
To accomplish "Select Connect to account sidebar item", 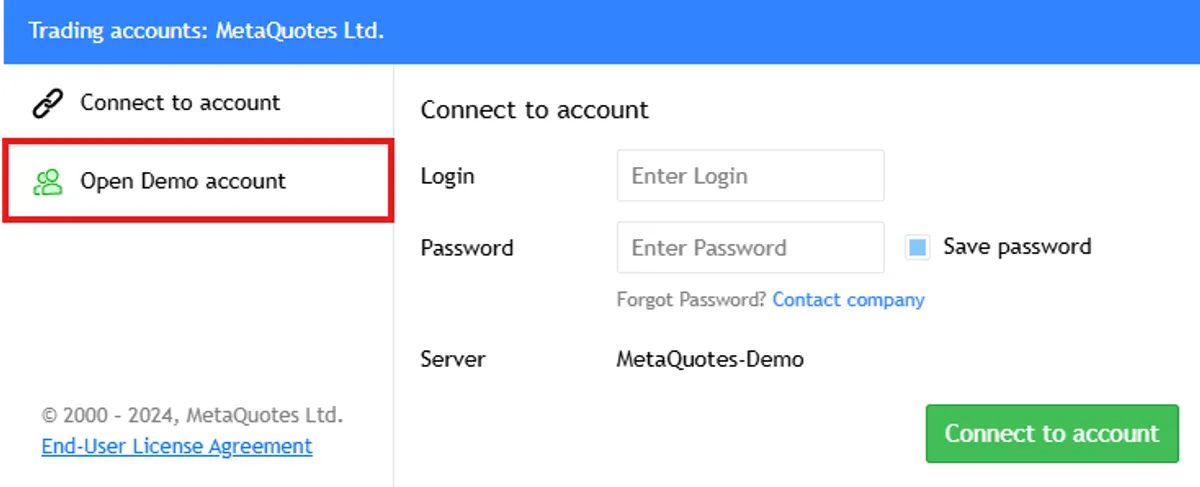I will (198, 103).
